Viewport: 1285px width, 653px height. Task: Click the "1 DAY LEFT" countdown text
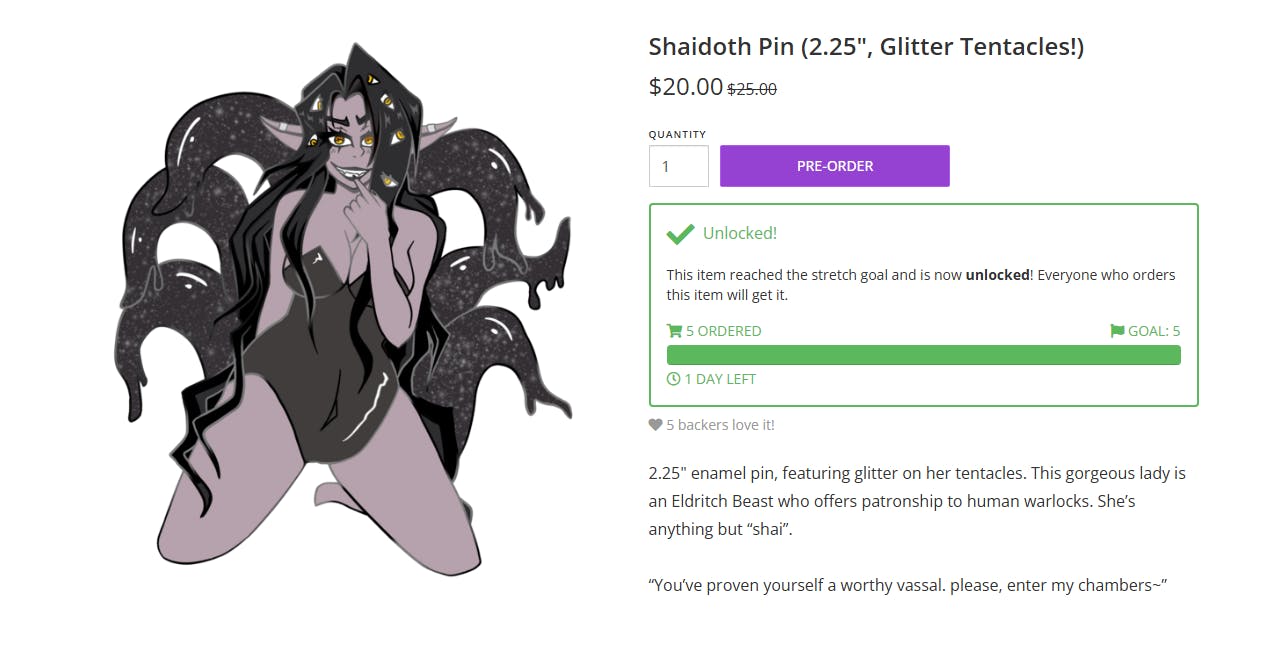(x=720, y=379)
